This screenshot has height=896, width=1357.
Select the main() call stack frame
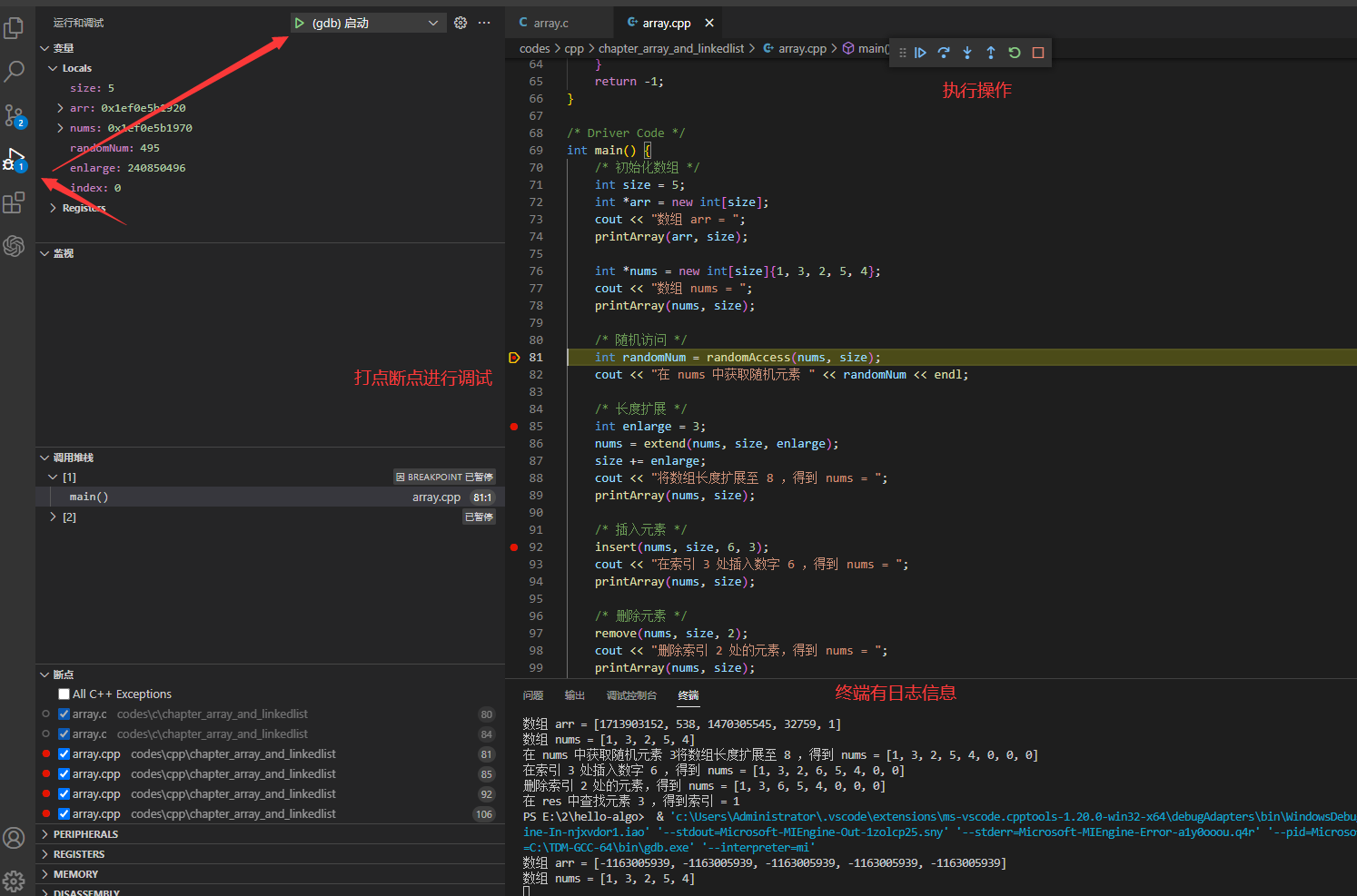click(x=270, y=497)
